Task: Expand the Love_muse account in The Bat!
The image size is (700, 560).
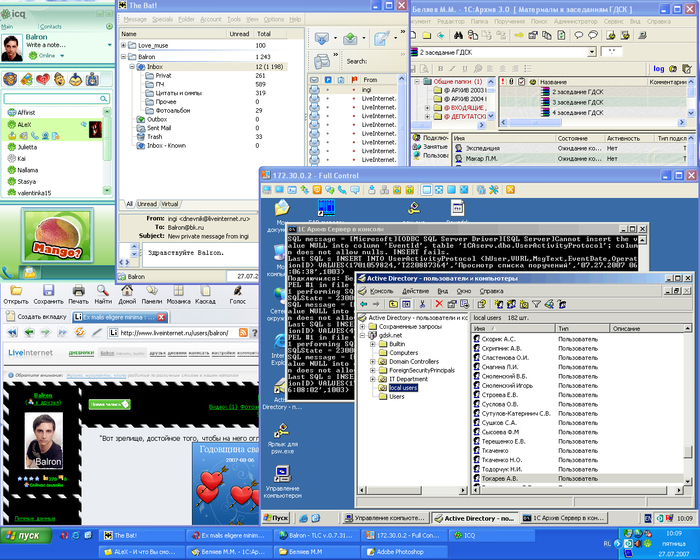Action: (123, 45)
